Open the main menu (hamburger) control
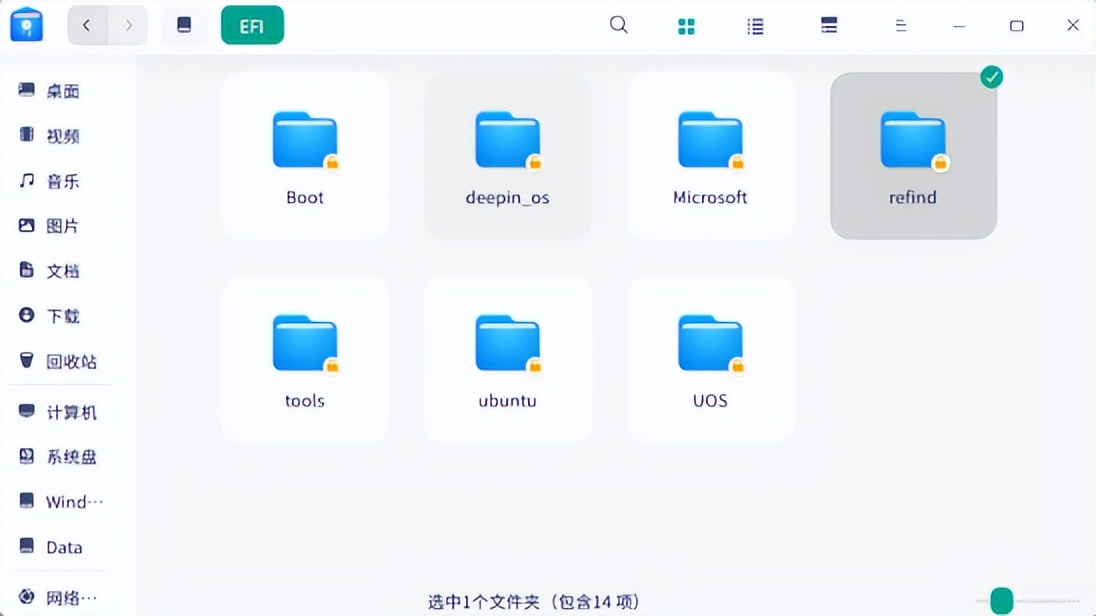Image resolution: width=1096 pixels, height=616 pixels. pos(901,24)
